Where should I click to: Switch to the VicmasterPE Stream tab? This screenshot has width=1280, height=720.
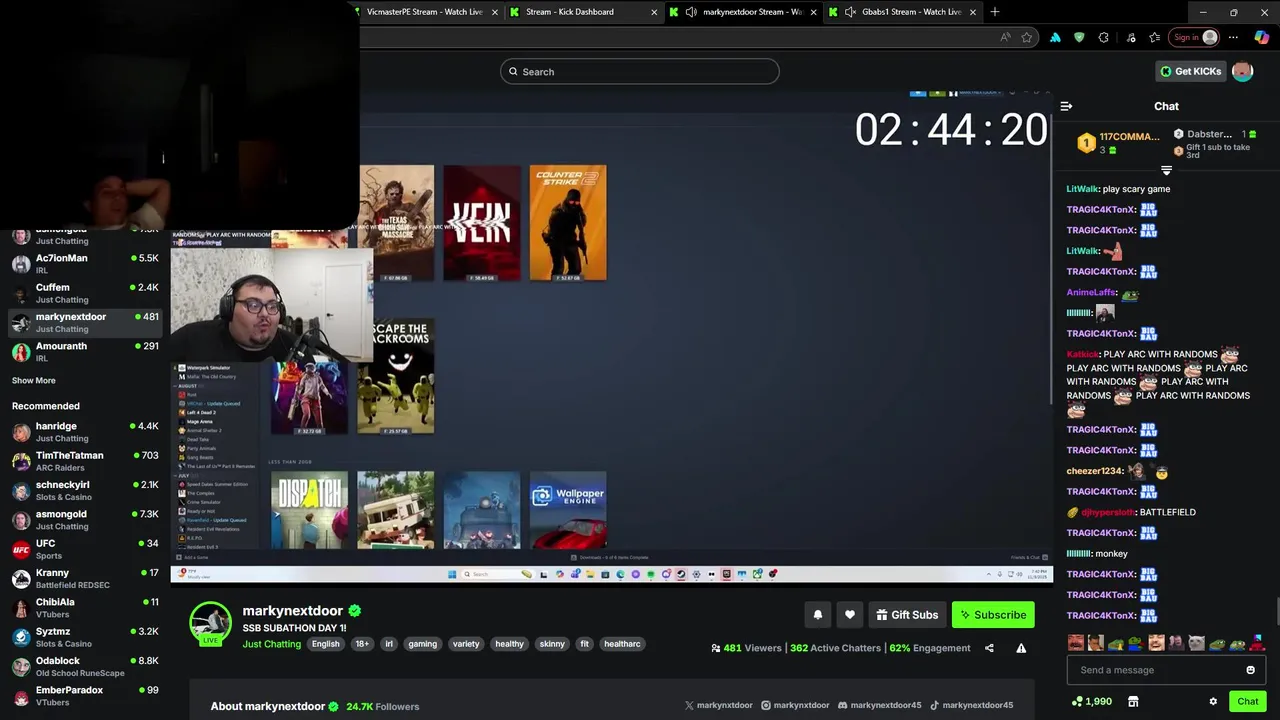tap(425, 12)
